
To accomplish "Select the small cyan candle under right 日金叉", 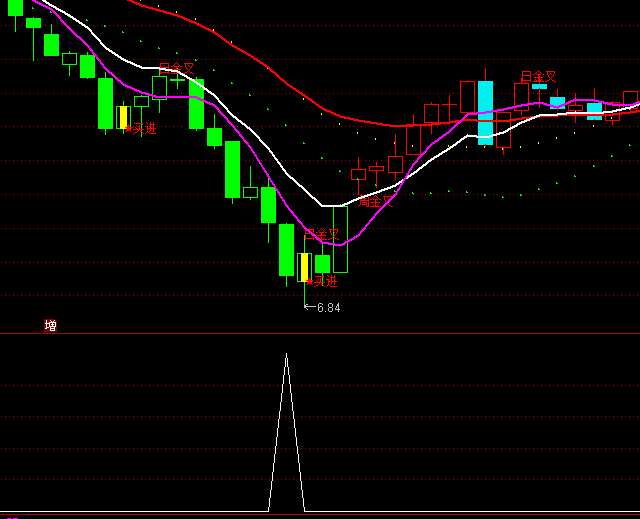I will (x=539, y=87).
